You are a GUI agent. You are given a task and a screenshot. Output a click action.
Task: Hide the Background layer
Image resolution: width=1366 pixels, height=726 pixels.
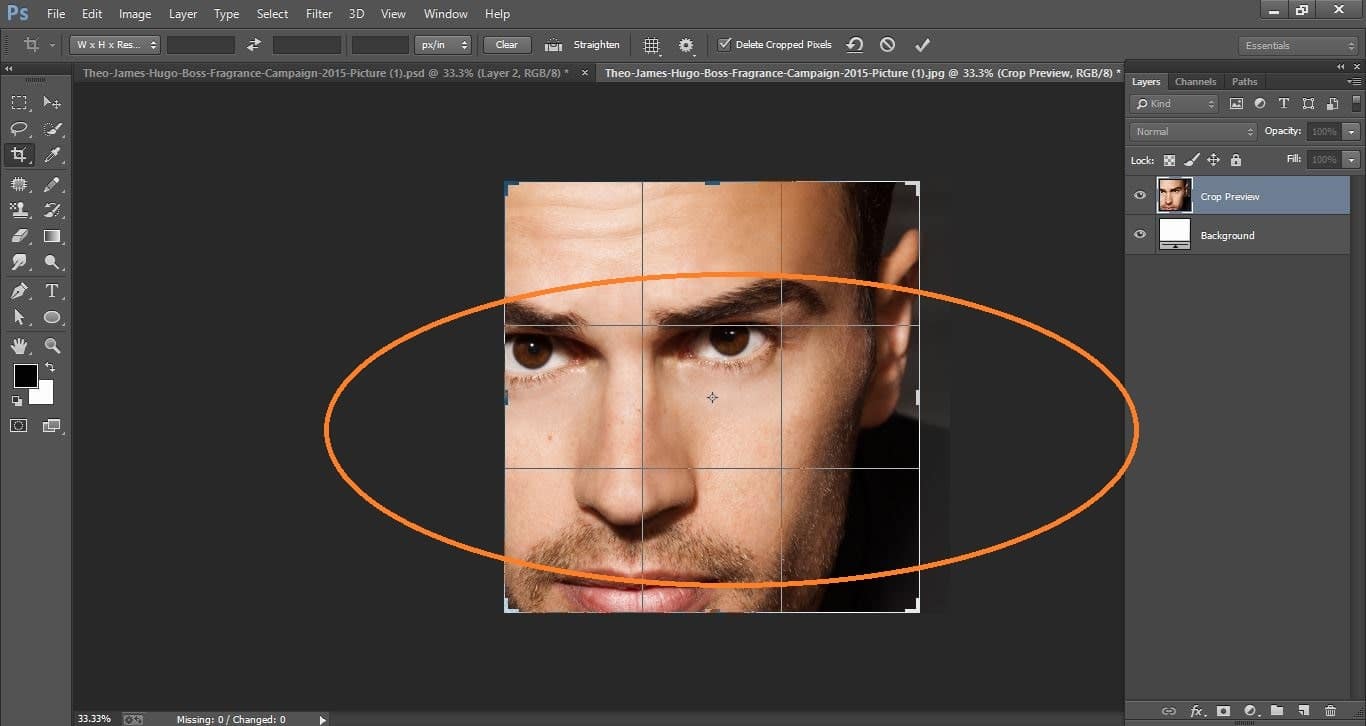point(1139,234)
